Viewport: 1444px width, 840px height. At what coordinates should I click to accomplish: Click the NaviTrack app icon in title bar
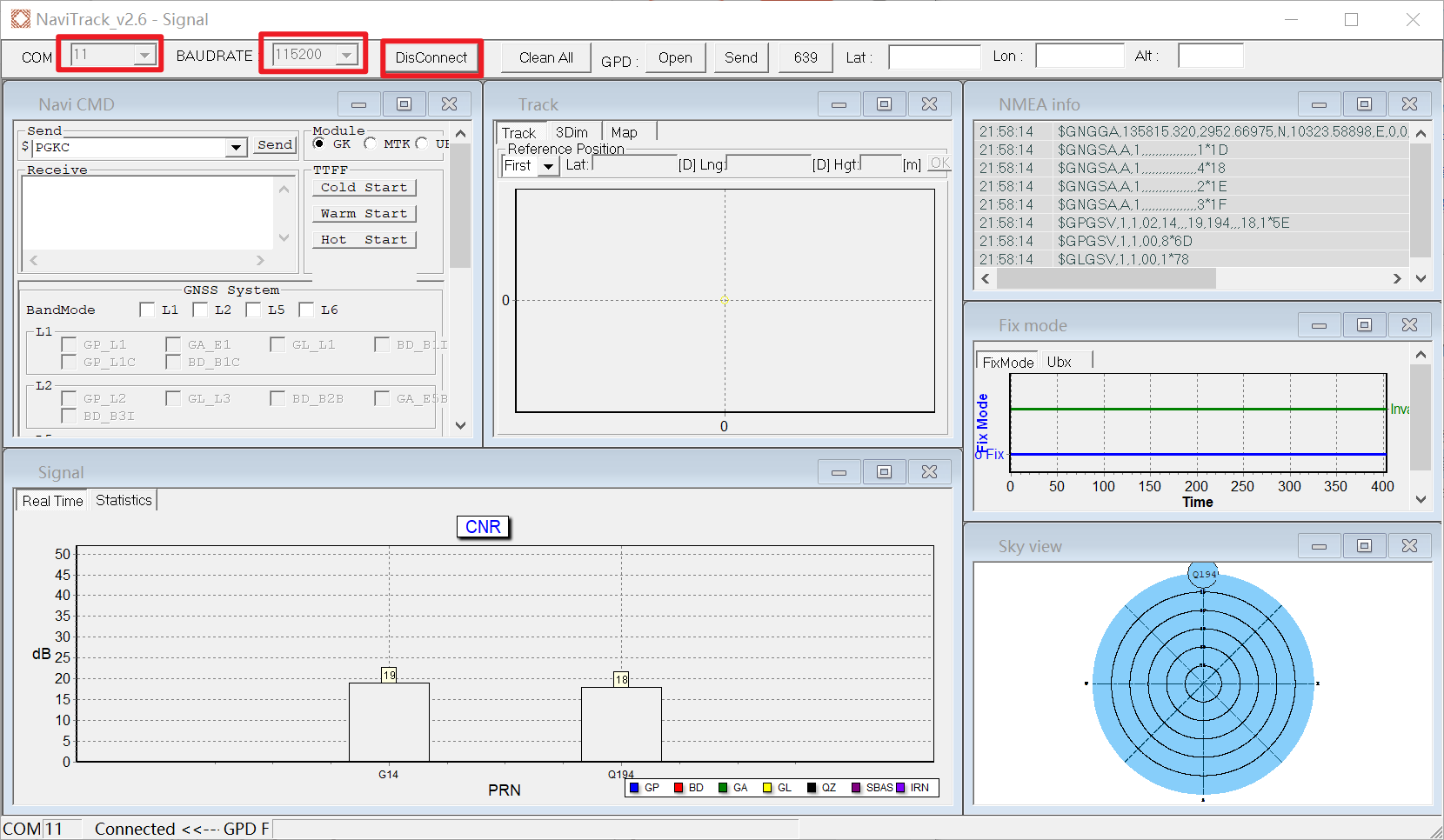point(20,19)
